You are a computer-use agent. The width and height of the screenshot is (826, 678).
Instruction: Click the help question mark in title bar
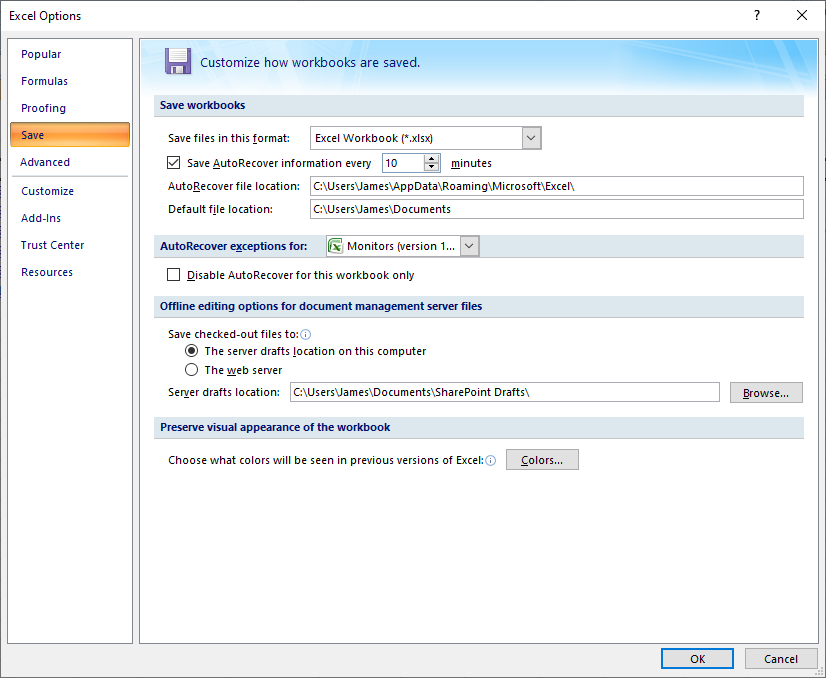[x=756, y=15]
